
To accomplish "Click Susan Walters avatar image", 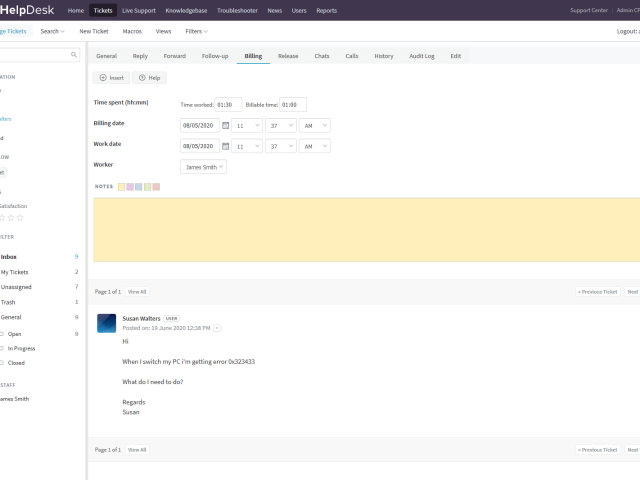I will click(x=107, y=323).
